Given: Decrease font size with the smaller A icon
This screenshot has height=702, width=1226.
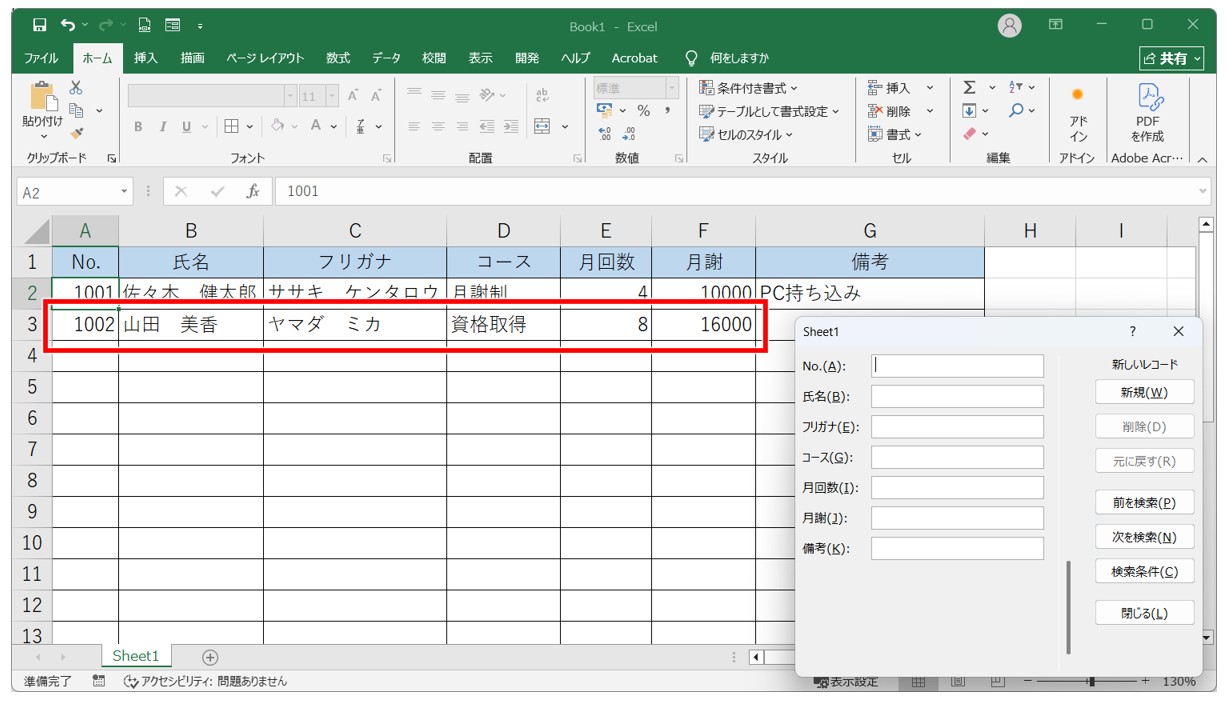Looking at the screenshot, I should (376, 96).
